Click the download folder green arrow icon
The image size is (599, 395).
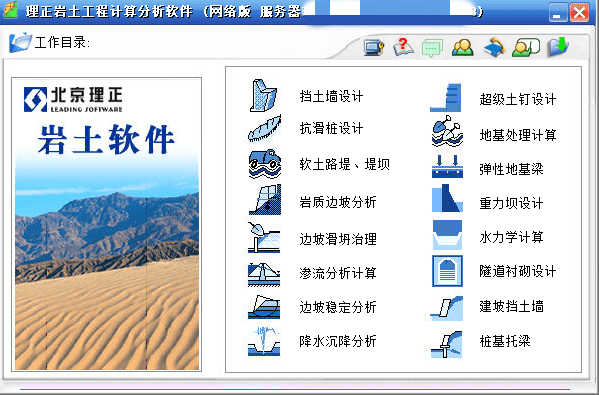click(558, 47)
